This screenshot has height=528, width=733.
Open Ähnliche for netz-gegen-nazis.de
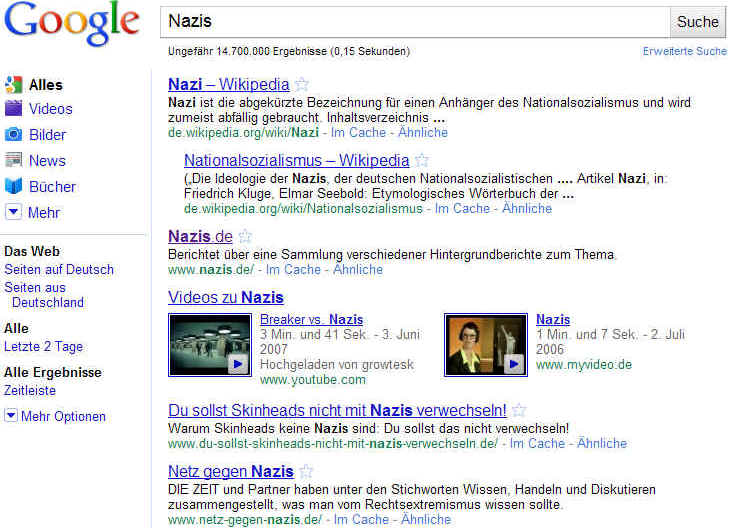point(426,519)
